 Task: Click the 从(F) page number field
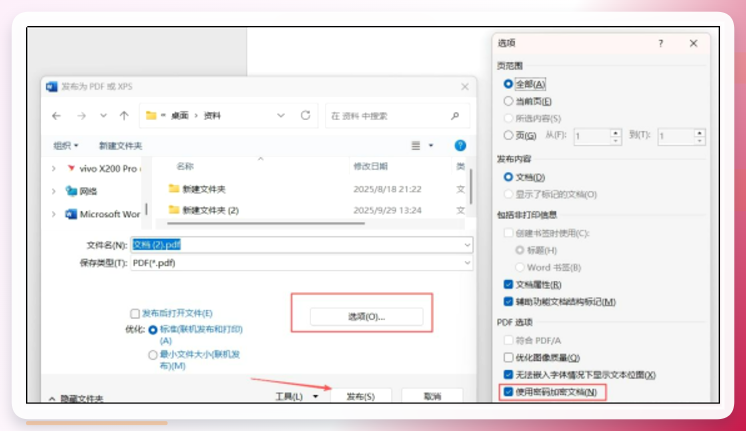pyautogui.click(x=592, y=137)
